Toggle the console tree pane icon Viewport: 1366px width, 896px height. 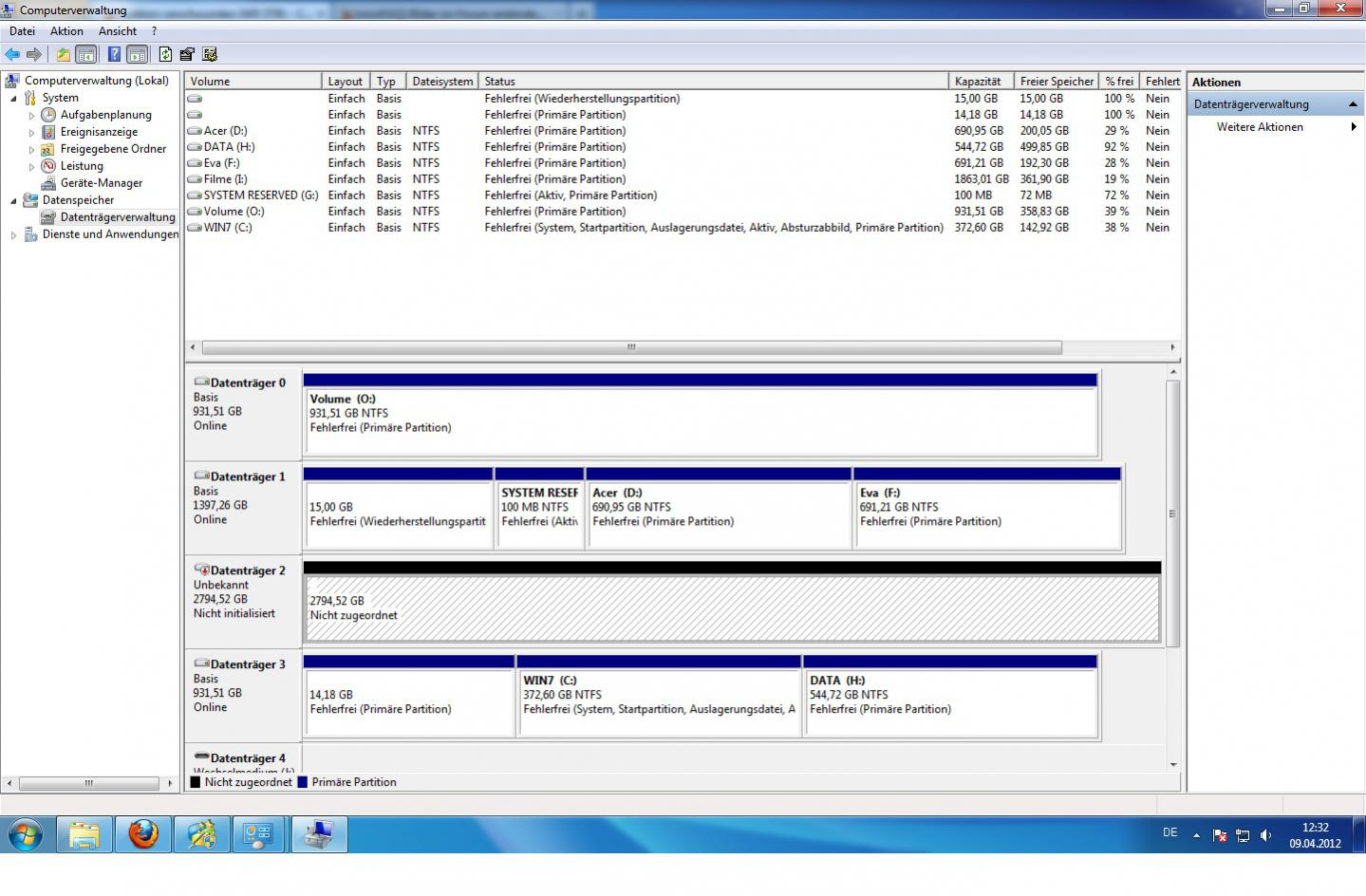tap(85, 54)
